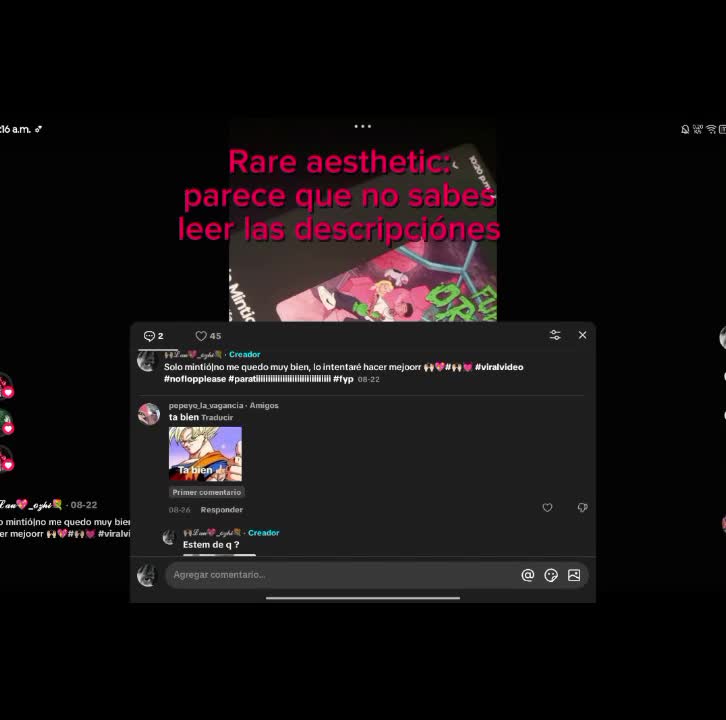The image size is (726, 720).
Task: Close the comments panel with the X
Action: (582, 335)
